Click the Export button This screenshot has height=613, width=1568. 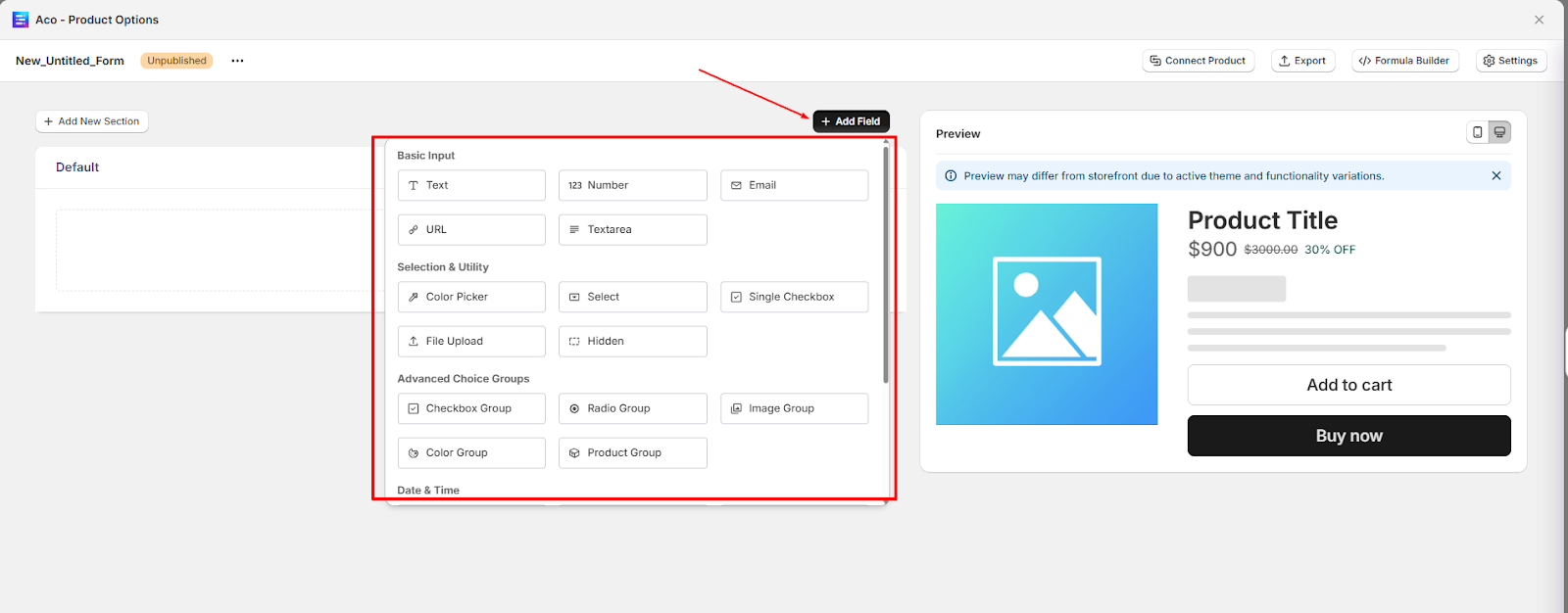pos(1302,61)
